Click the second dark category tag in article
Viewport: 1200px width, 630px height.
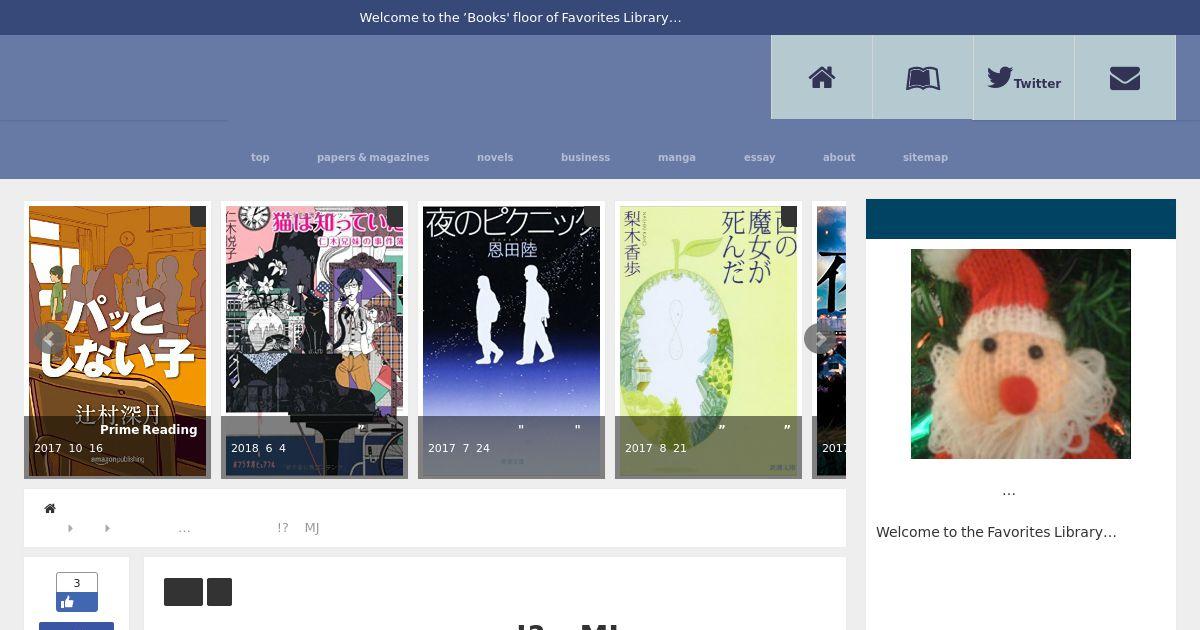(x=219, y=592)
